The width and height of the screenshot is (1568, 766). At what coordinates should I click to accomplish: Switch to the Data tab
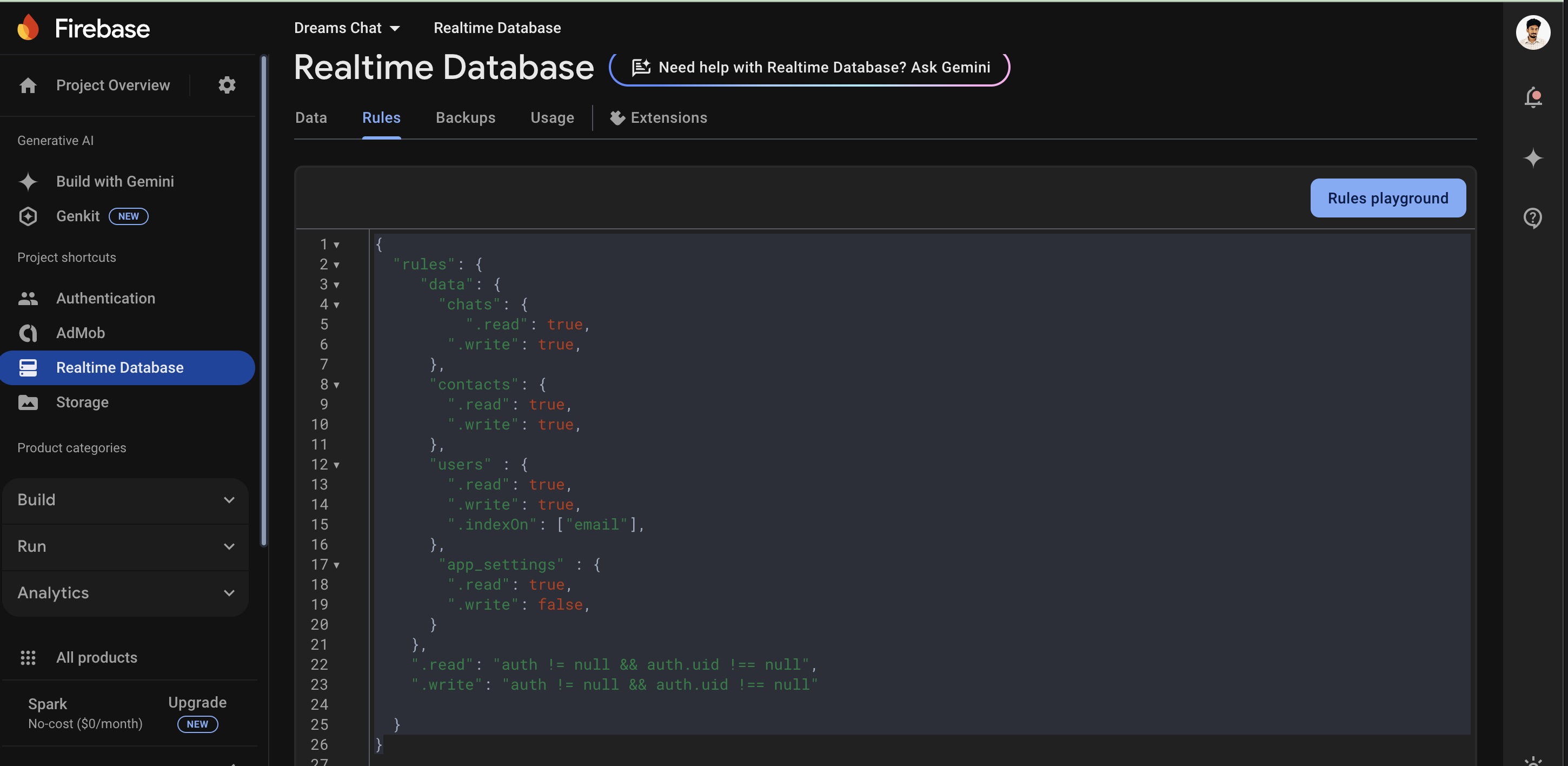[311, 118]
